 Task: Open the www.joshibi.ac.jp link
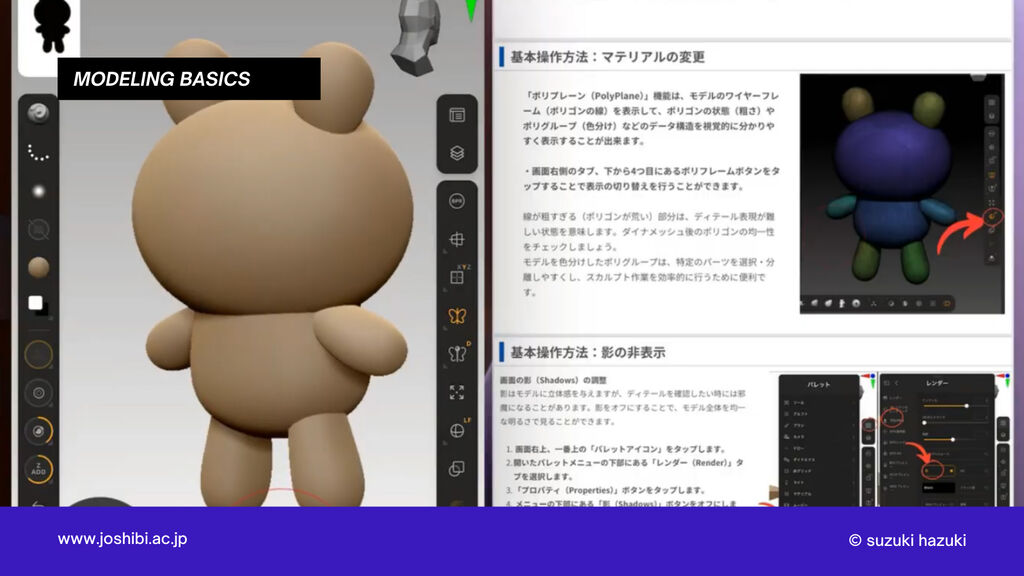coord(122,539)
